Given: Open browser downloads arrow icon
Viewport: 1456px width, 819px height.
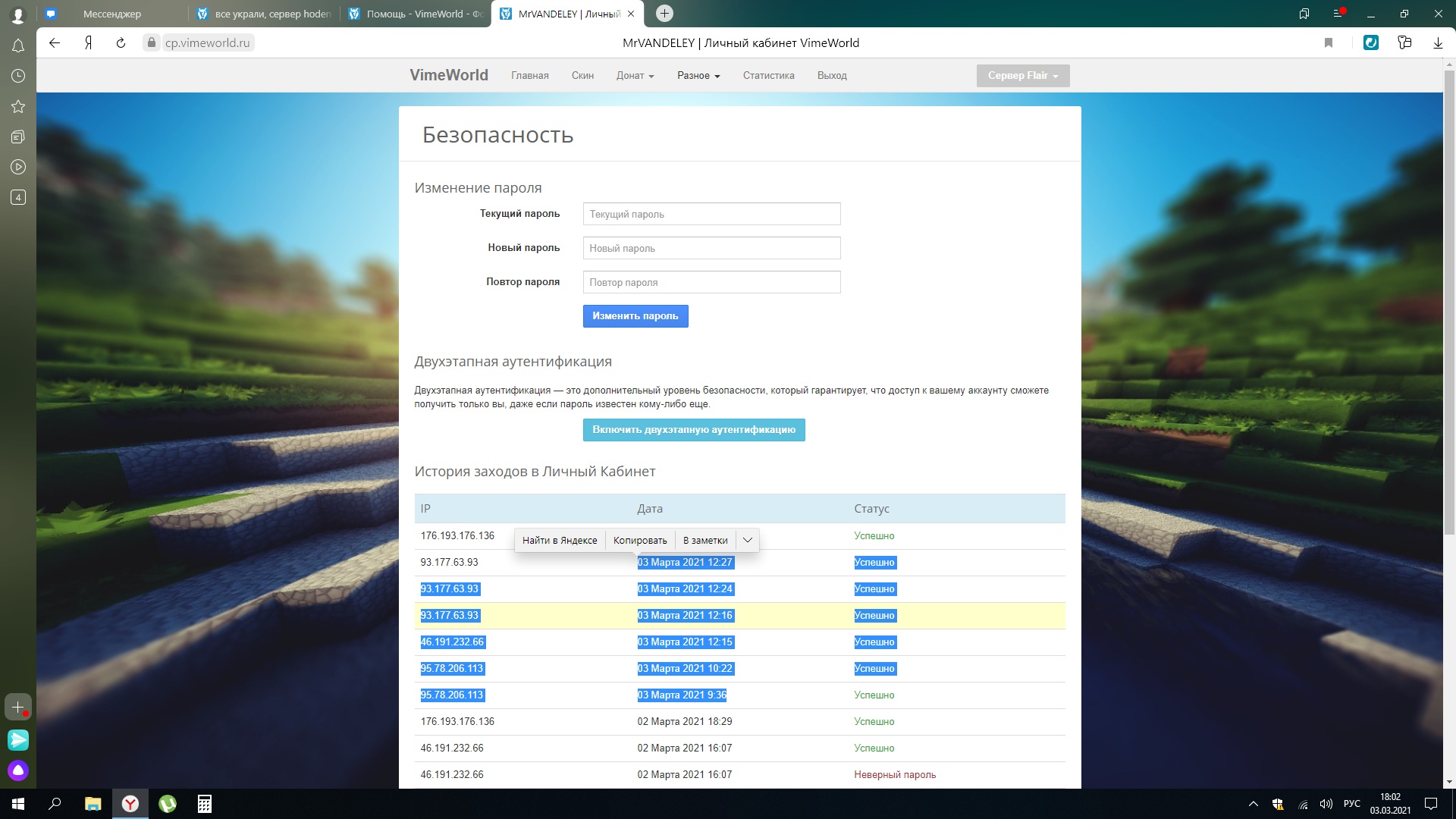Looking at the screenshot, I should pyautogui.click(x=1438, y=43).
